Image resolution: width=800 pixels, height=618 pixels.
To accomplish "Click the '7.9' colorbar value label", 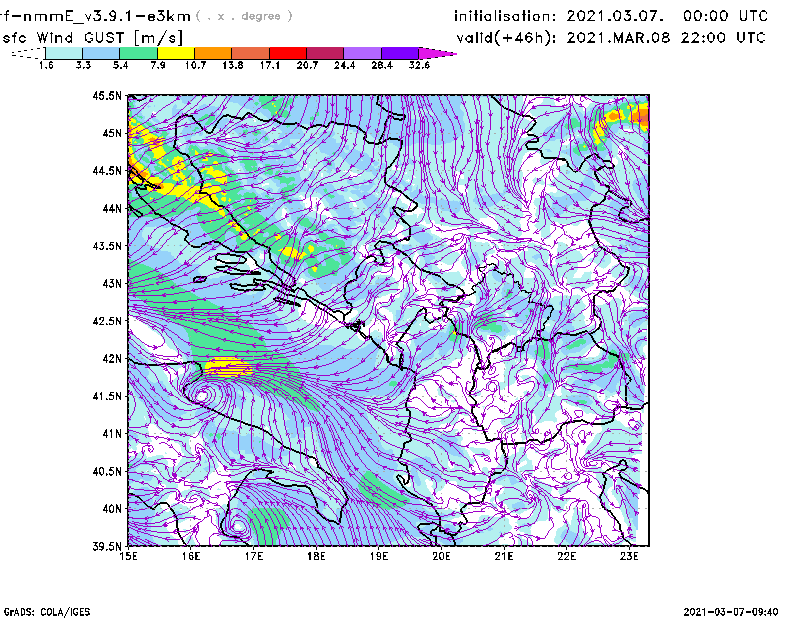I will (158, 65).
